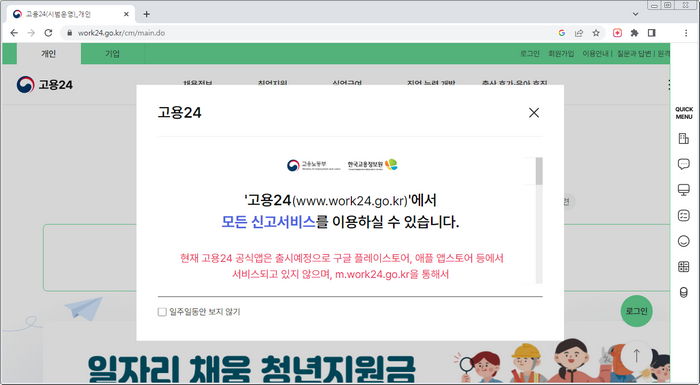Open the site's three-dot full menu
Image resolution: width=700 pixels, height=385 pixels.
(x=668, y=84)
